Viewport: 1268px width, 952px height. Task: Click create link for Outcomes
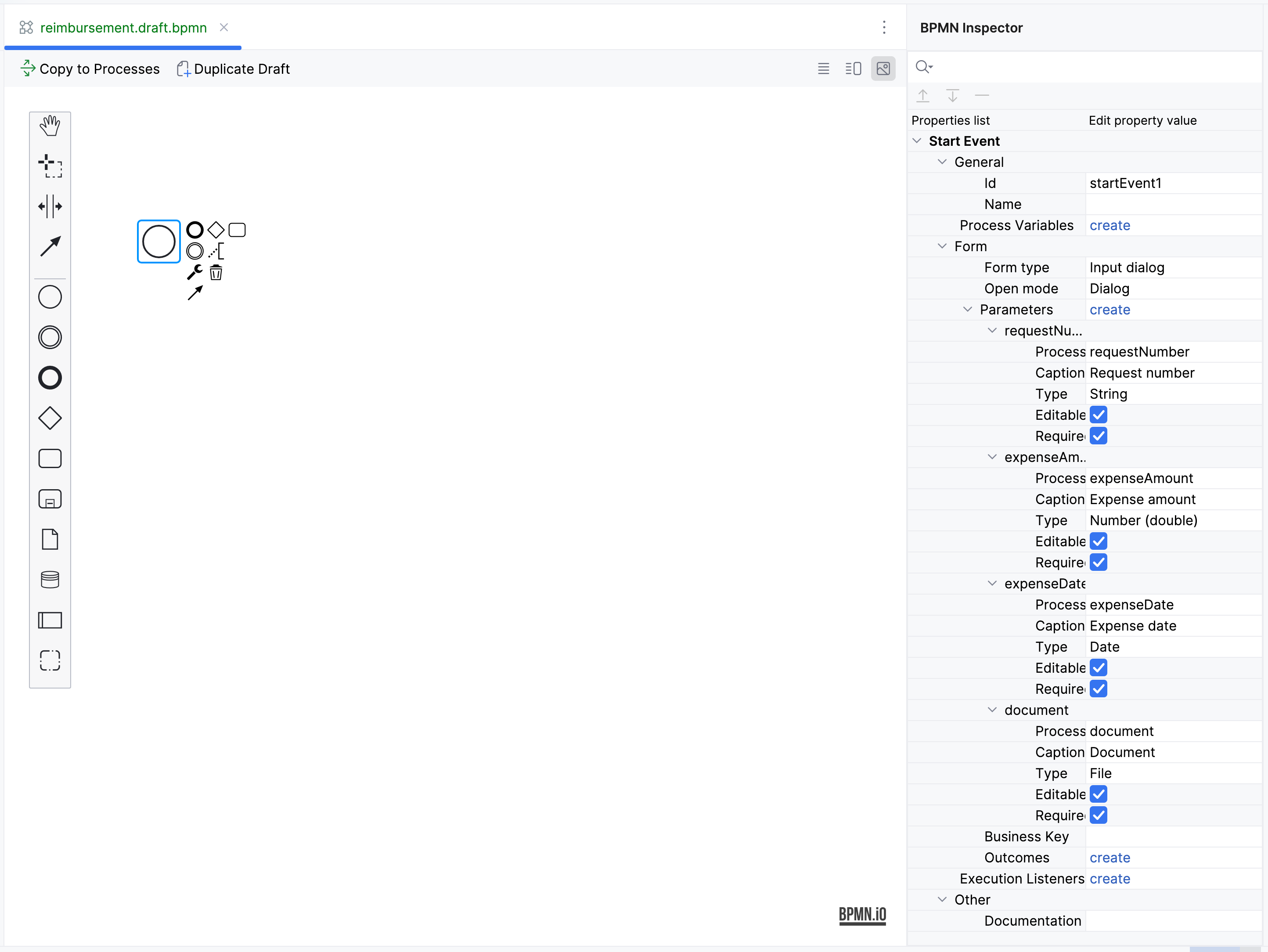pos(1109,858)
